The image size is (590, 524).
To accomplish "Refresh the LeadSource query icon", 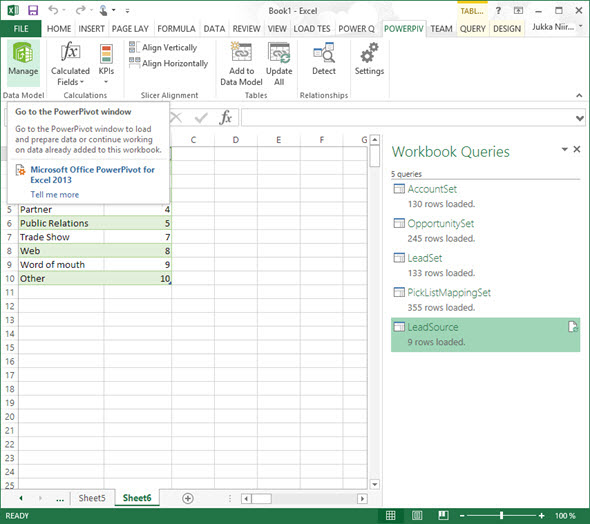I will [572, 327].
